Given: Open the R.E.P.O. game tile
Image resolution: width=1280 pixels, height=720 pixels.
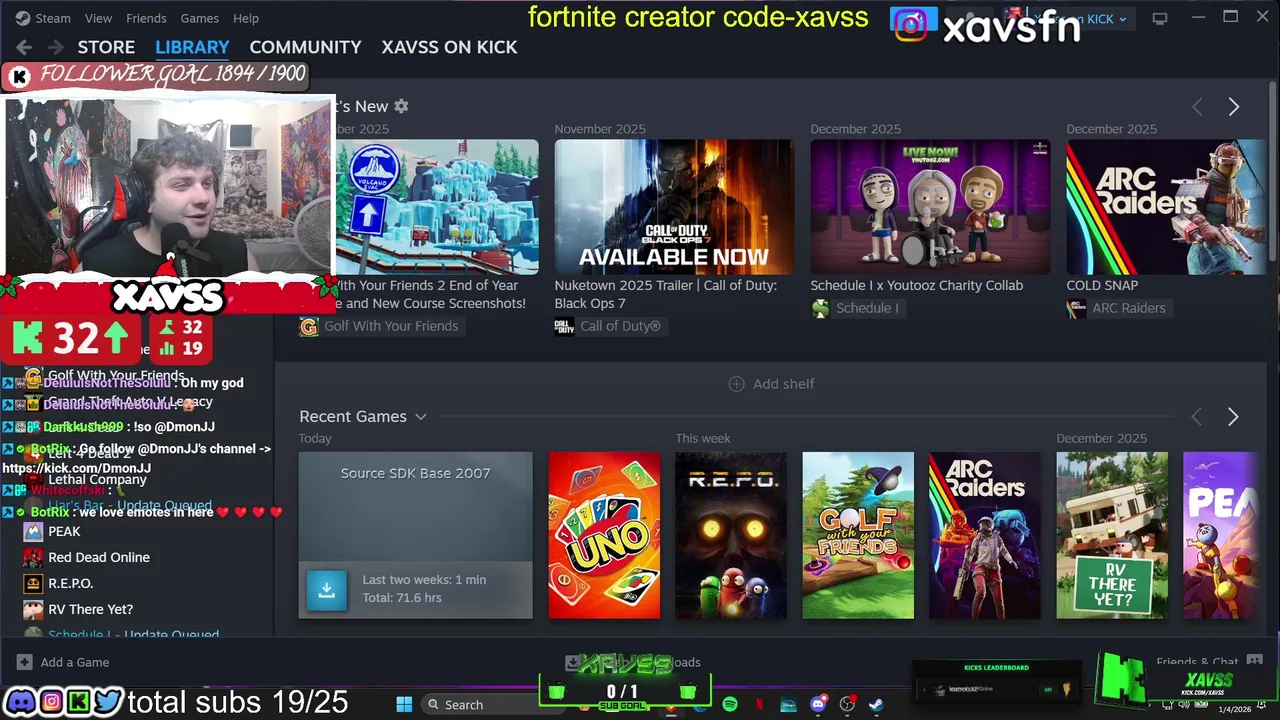Looking at the screenshot, I should 730,535.
